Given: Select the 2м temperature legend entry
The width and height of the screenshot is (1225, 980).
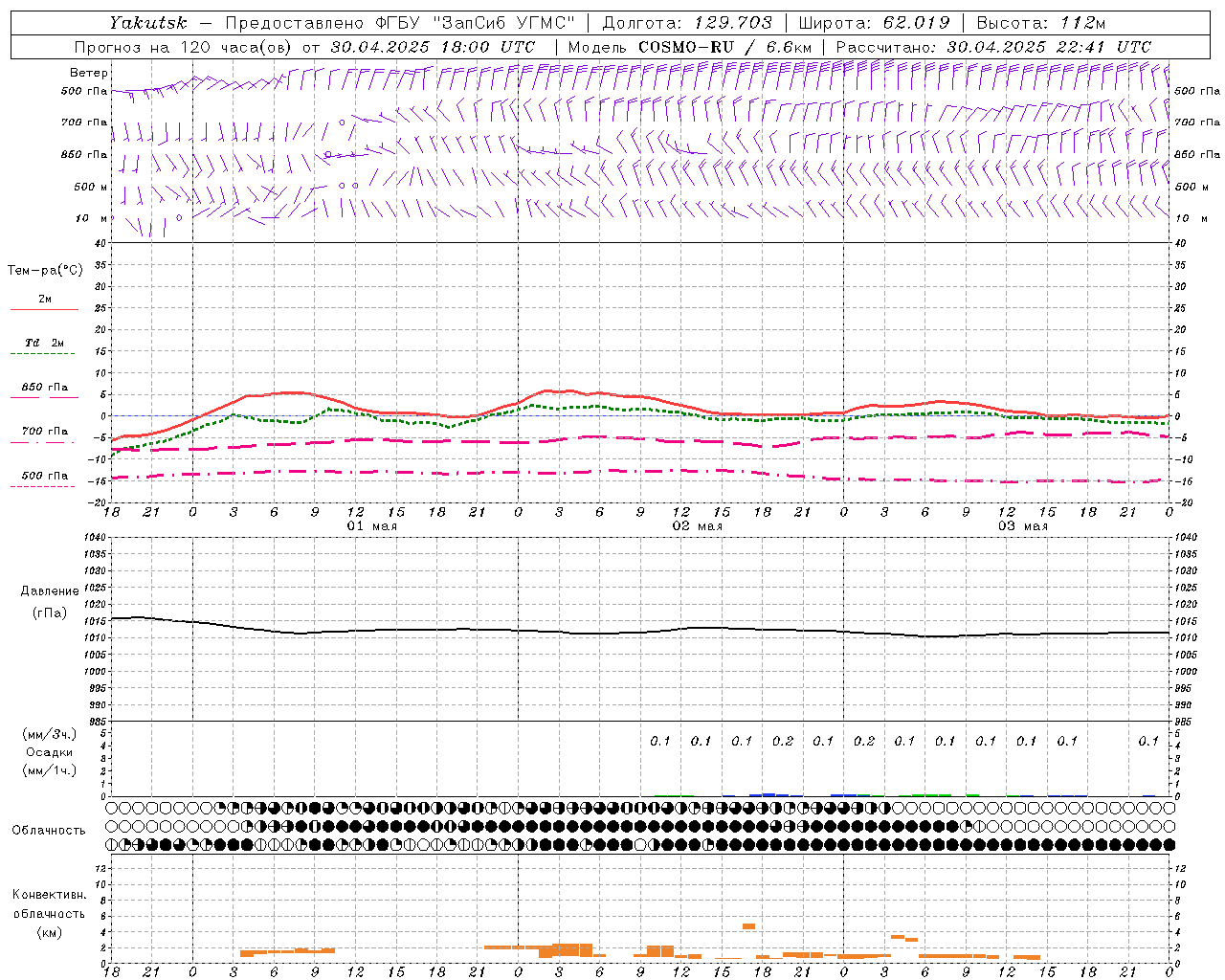Looking at the screenshot, I should coord(45,300).
